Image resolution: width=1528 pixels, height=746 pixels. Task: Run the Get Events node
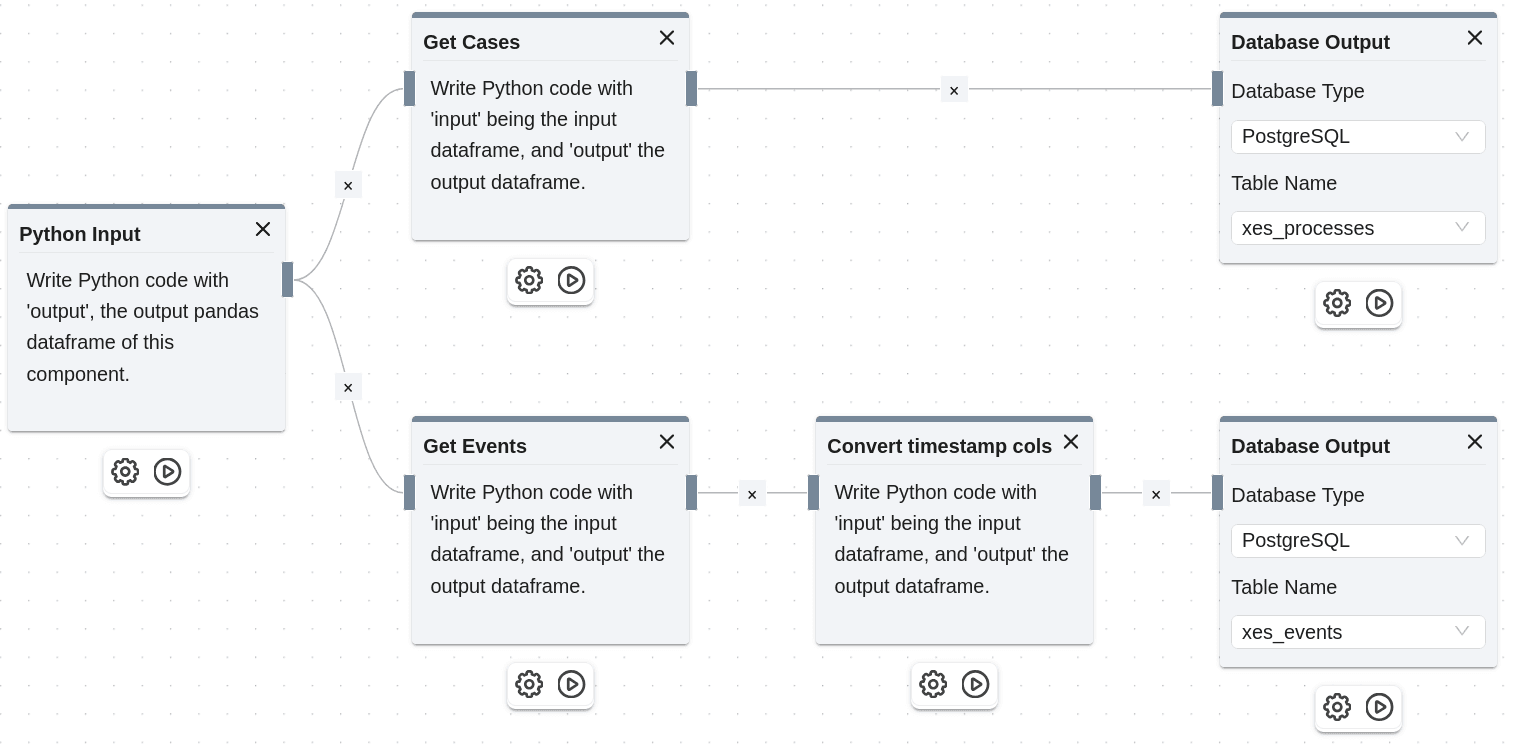[x=571, y=684]
